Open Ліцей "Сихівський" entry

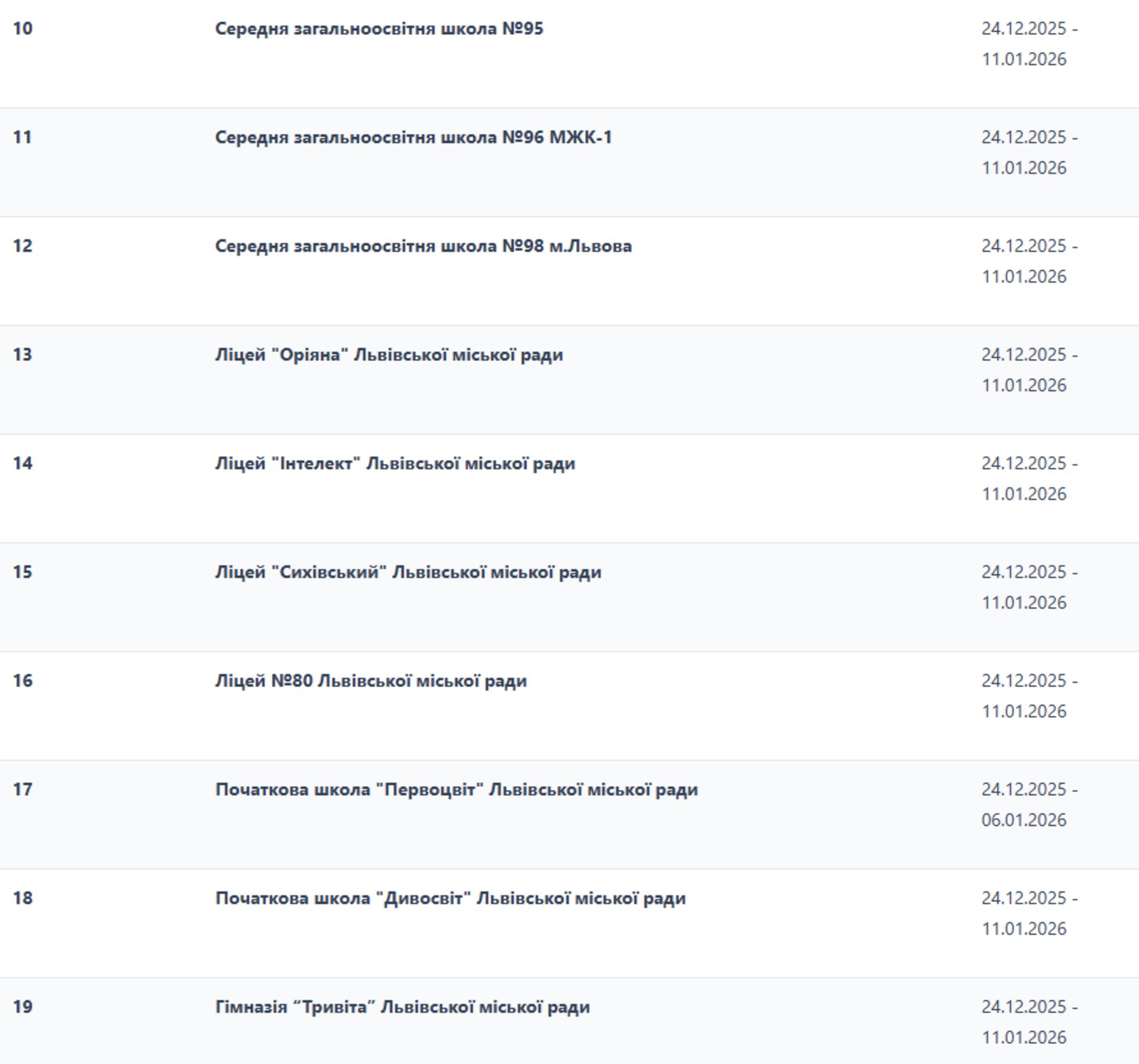(x=408, y=571)
